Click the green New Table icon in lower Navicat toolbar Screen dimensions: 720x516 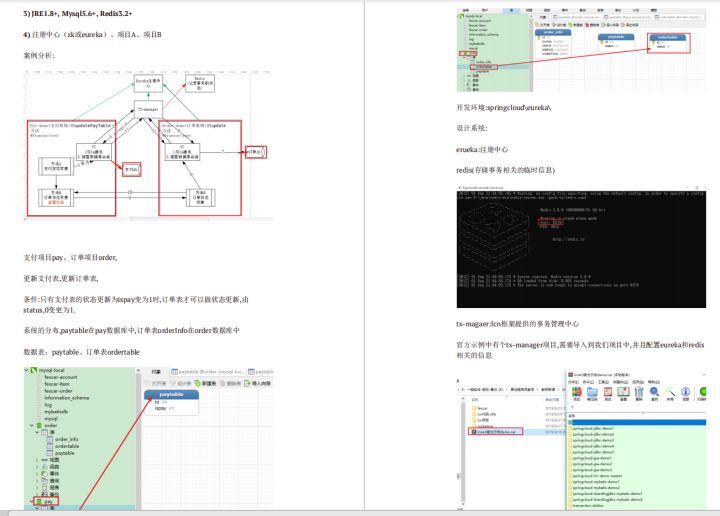[197, 383]
